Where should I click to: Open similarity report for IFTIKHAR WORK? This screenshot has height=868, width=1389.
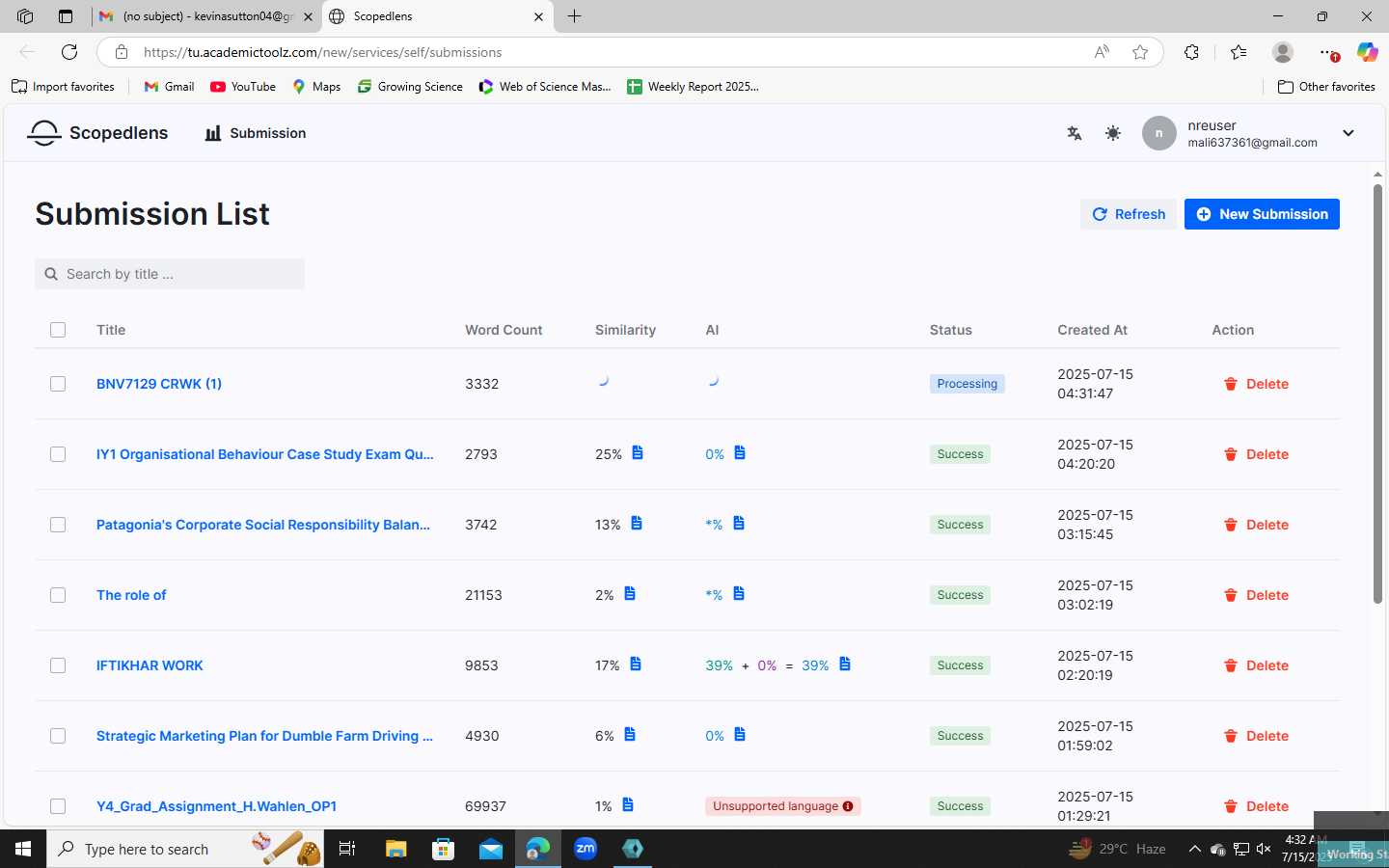tap(636, 664)
